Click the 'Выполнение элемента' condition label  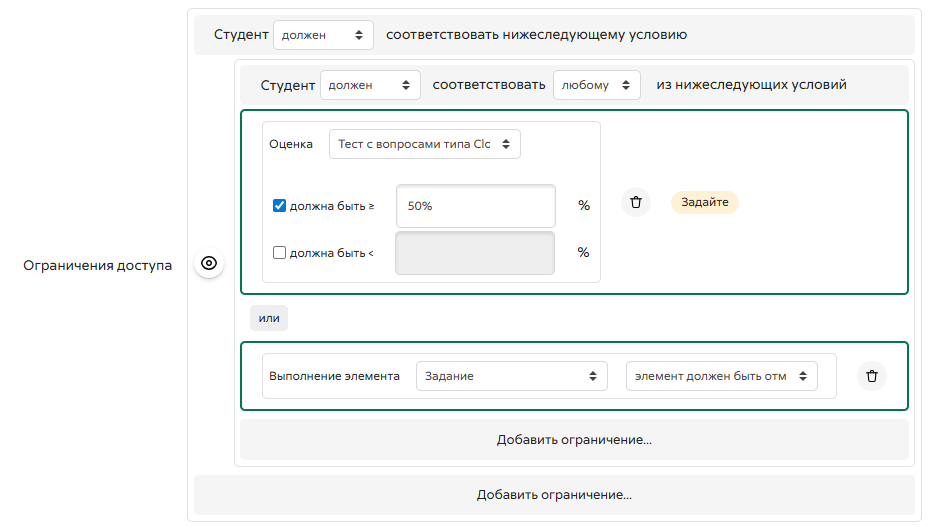[x=334, y=376]
